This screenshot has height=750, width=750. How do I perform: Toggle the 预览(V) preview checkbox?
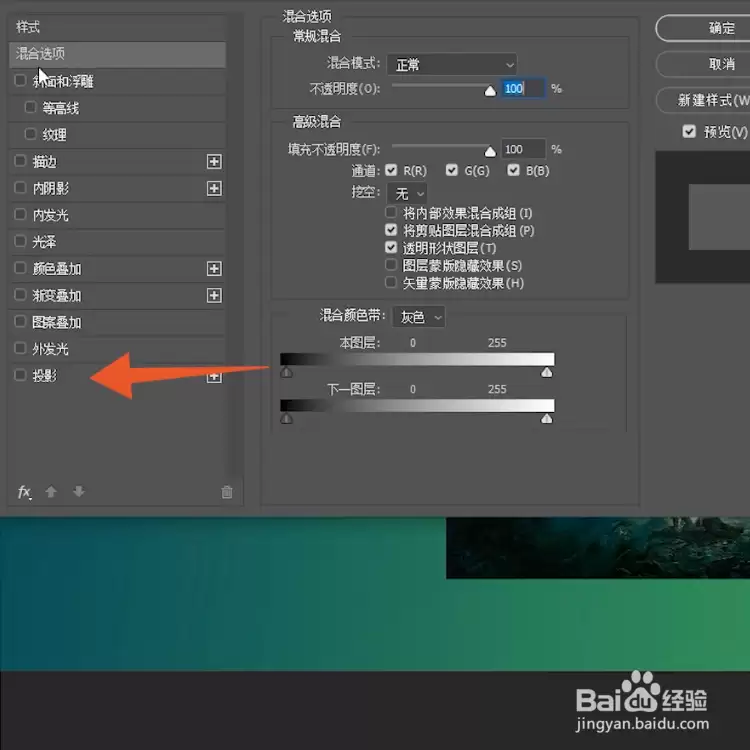point(689,131)
